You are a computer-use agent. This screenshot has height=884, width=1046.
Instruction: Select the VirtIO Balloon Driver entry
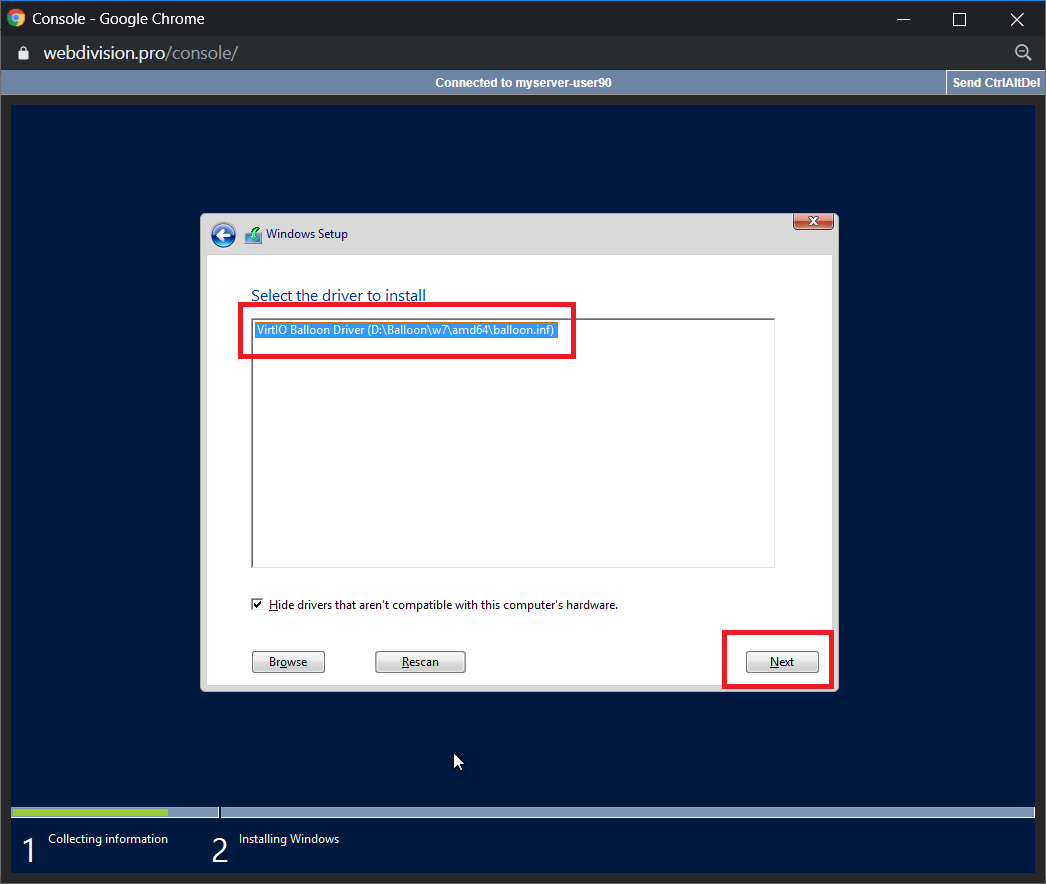coord(405,330)
